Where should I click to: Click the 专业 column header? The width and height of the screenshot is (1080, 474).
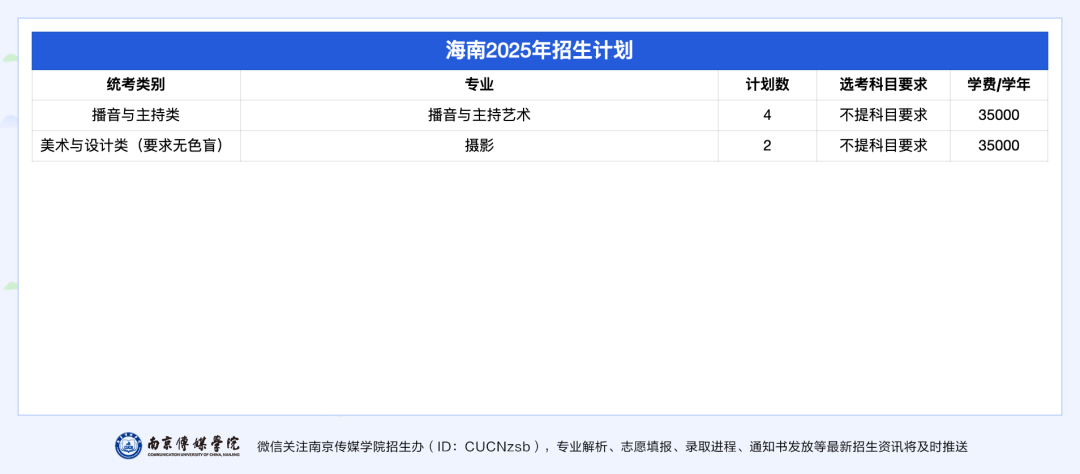coord(479,85)
